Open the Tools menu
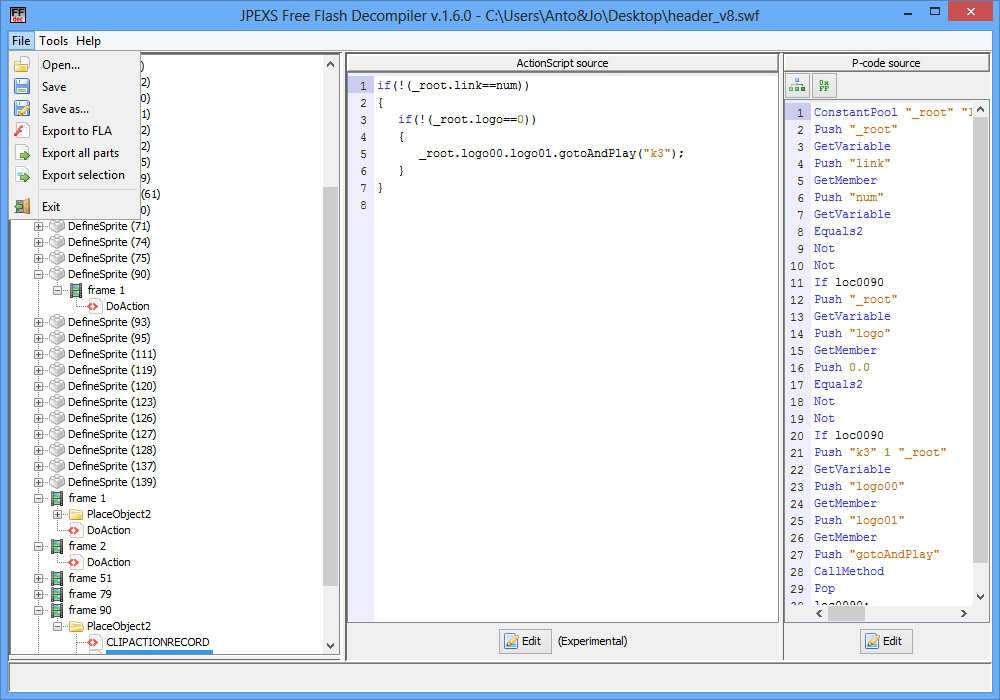The image size is (1000, 700). [53, 41]
